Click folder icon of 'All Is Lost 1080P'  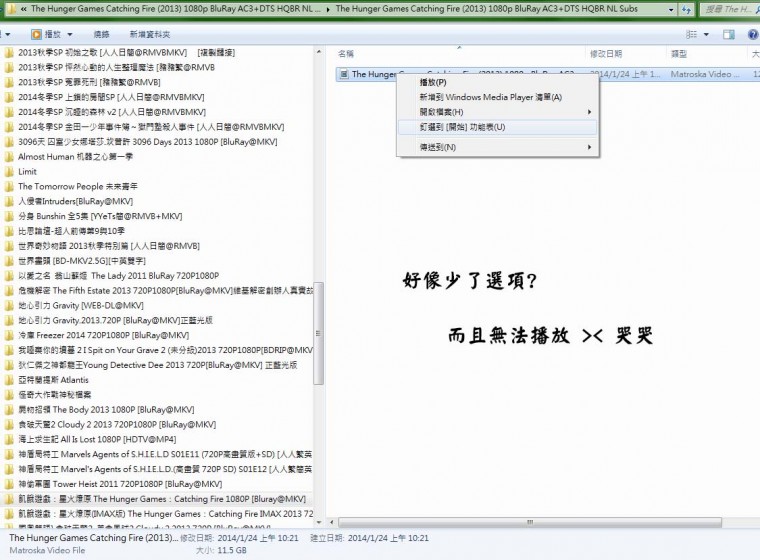[x=9, y=440]
